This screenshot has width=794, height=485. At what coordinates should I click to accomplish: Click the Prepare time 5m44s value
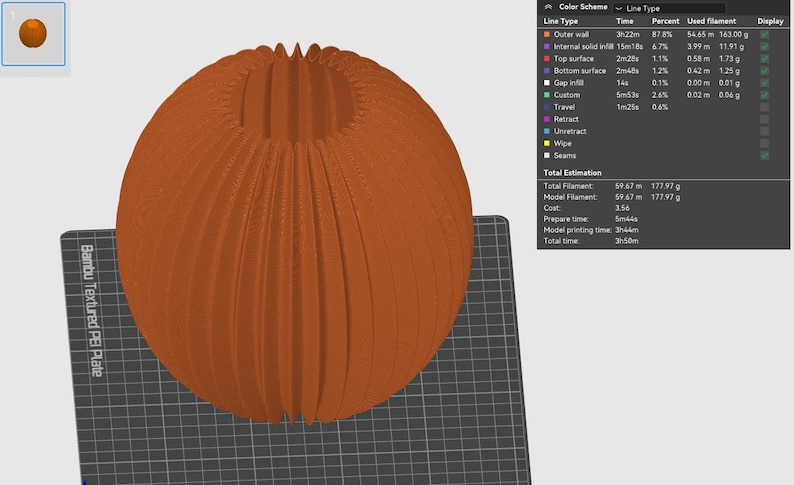tap(626, 219)
